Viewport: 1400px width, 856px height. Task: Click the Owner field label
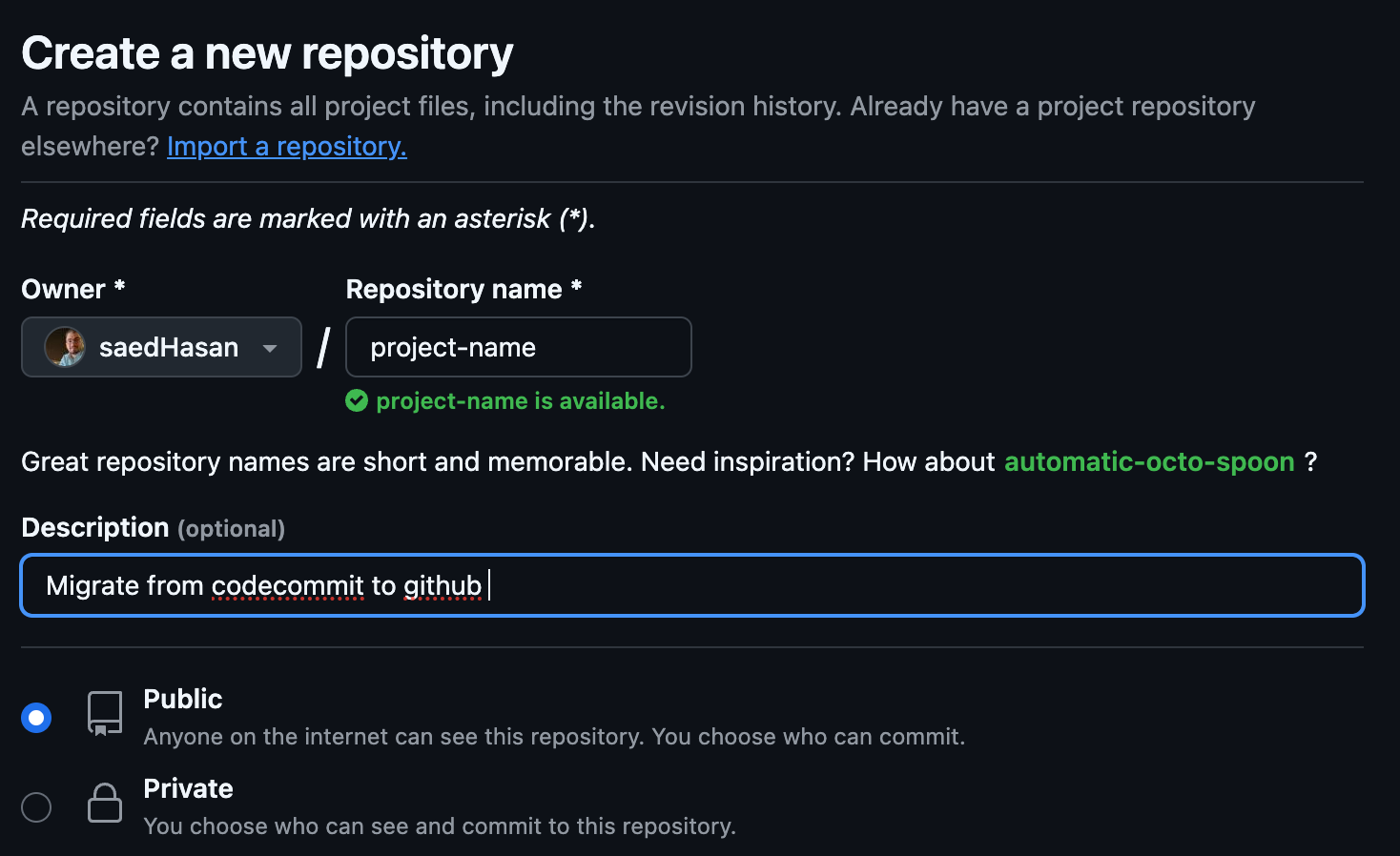pos(73,289)
